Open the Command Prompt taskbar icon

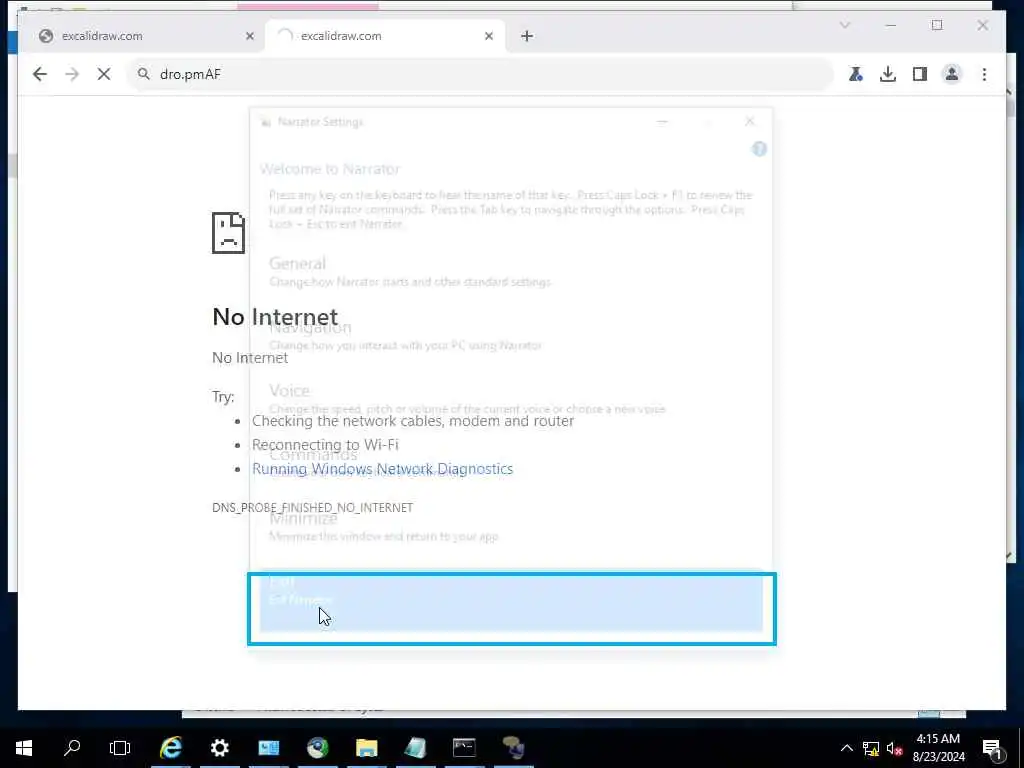464,748
